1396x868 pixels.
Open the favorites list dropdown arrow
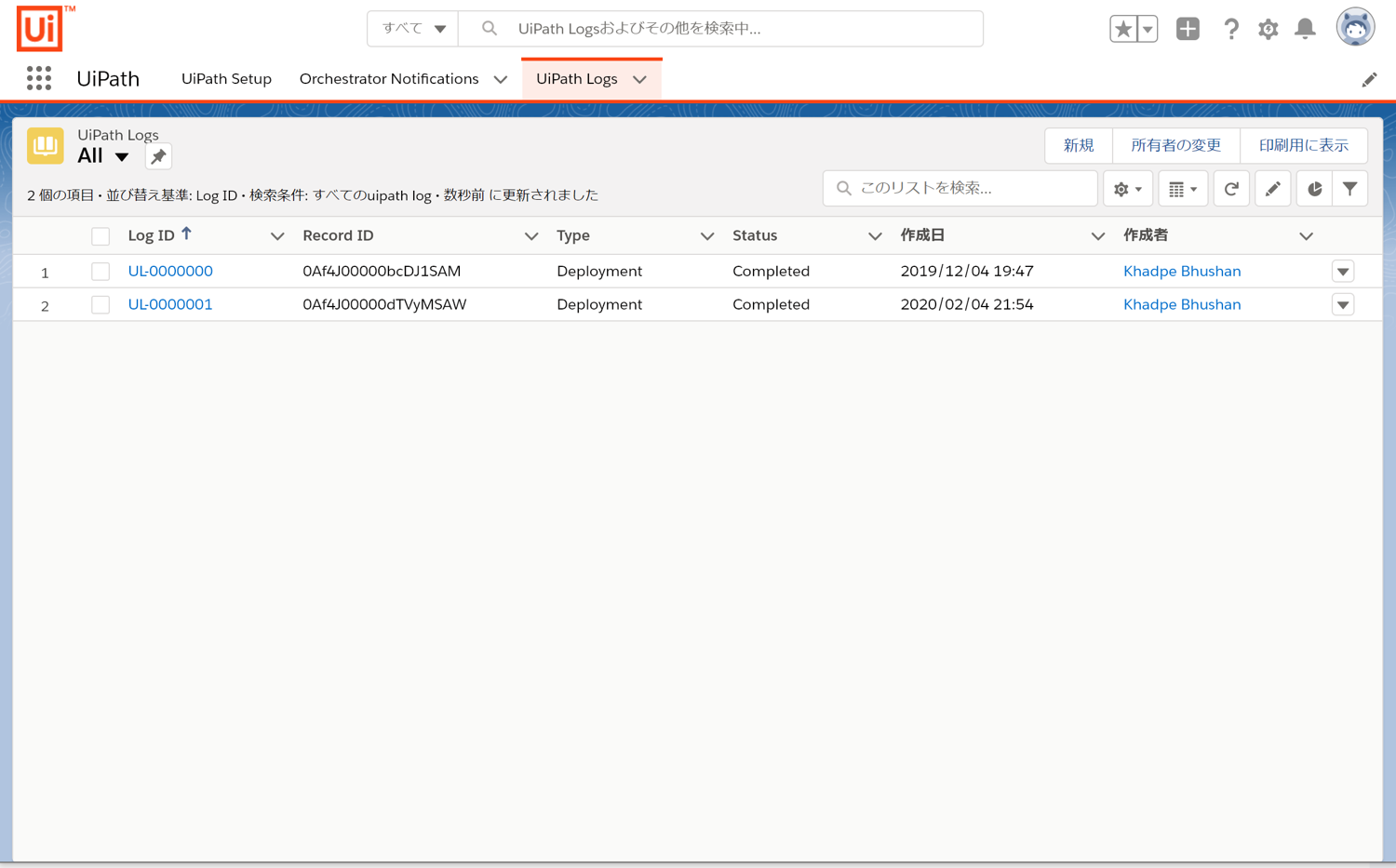click(1148, 29)
